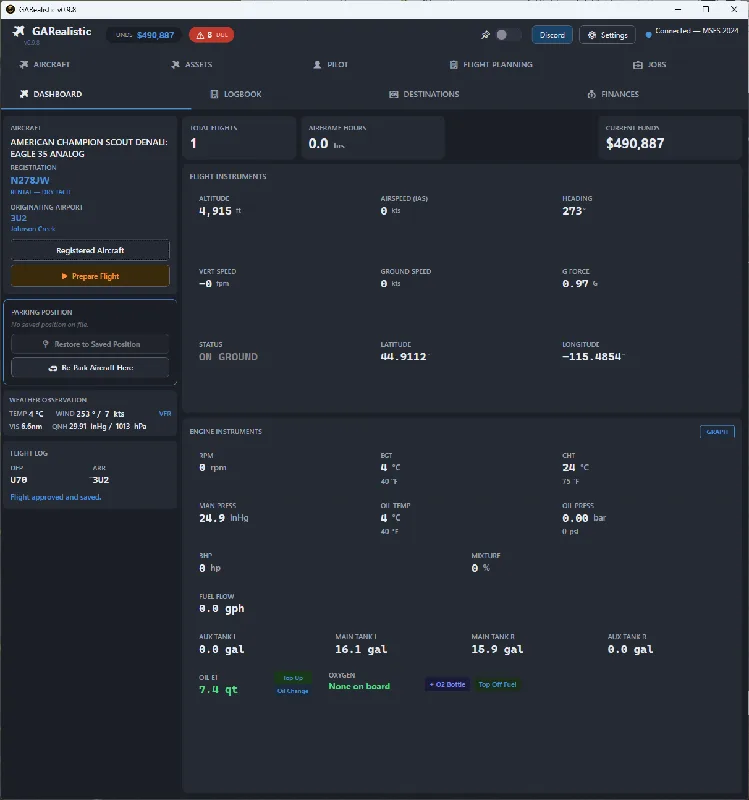Switch to the ASSETS tab

coord(191,64)
